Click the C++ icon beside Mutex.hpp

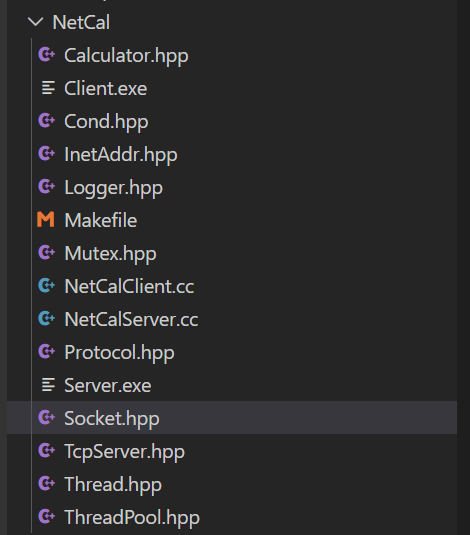point(46,252)
